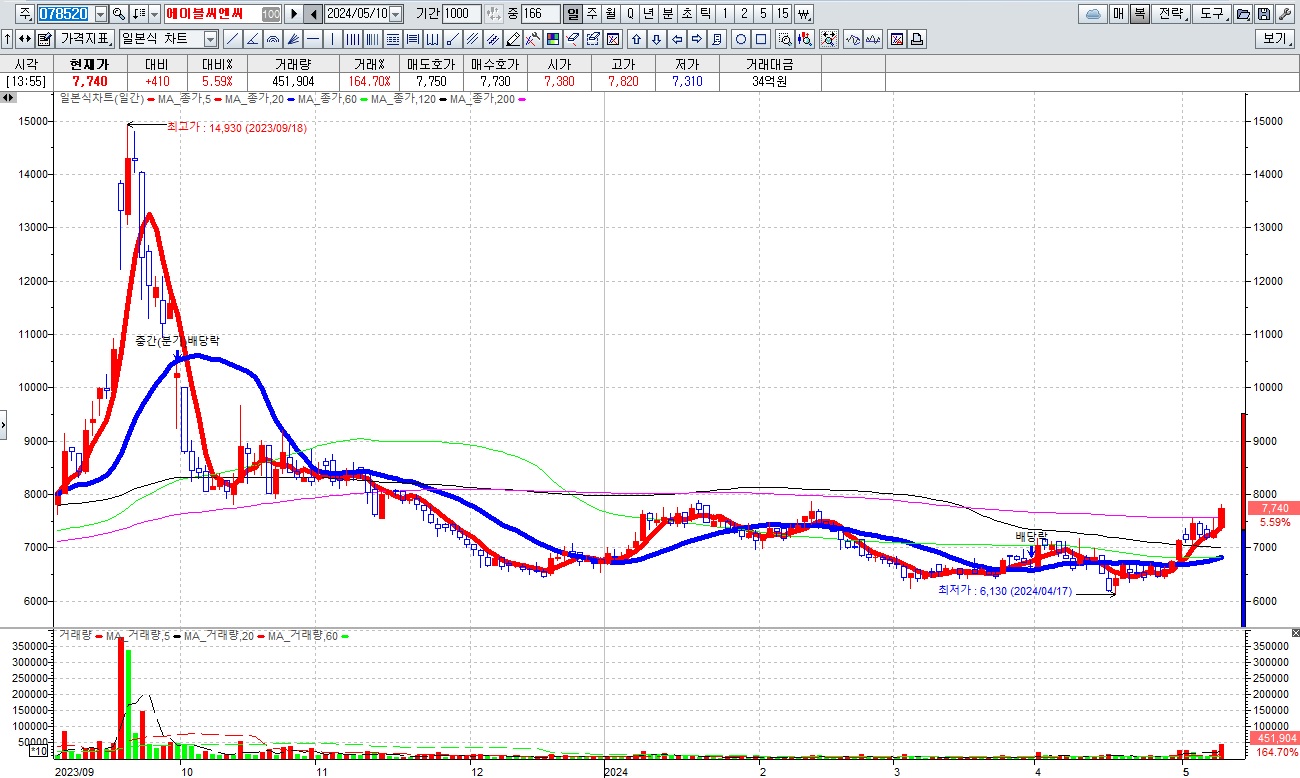Click the stock code 078520 input field

[x=65, y=14]
